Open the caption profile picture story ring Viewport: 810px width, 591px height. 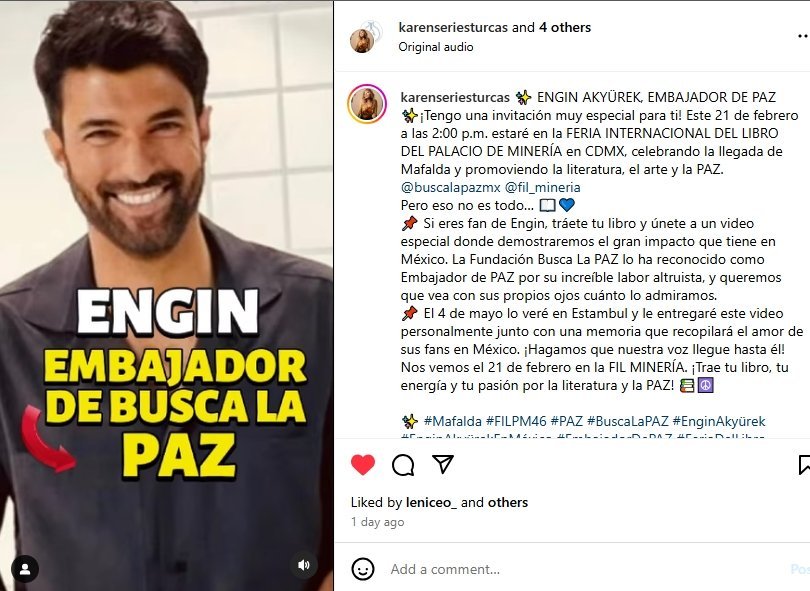367,104
